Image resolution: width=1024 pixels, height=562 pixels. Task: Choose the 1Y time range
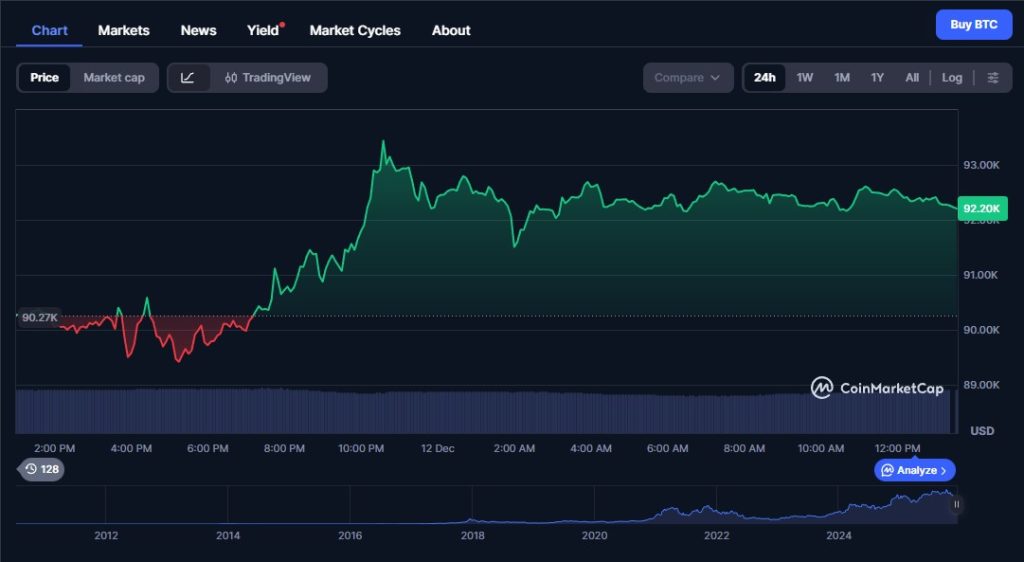pos(877,78)
